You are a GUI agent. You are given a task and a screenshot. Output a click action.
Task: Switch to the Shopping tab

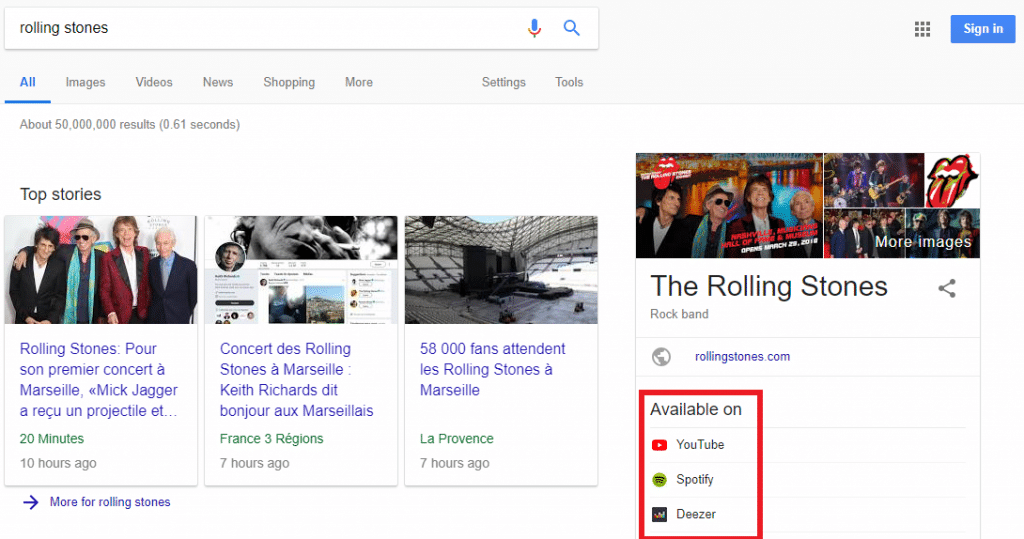point(289,82)
